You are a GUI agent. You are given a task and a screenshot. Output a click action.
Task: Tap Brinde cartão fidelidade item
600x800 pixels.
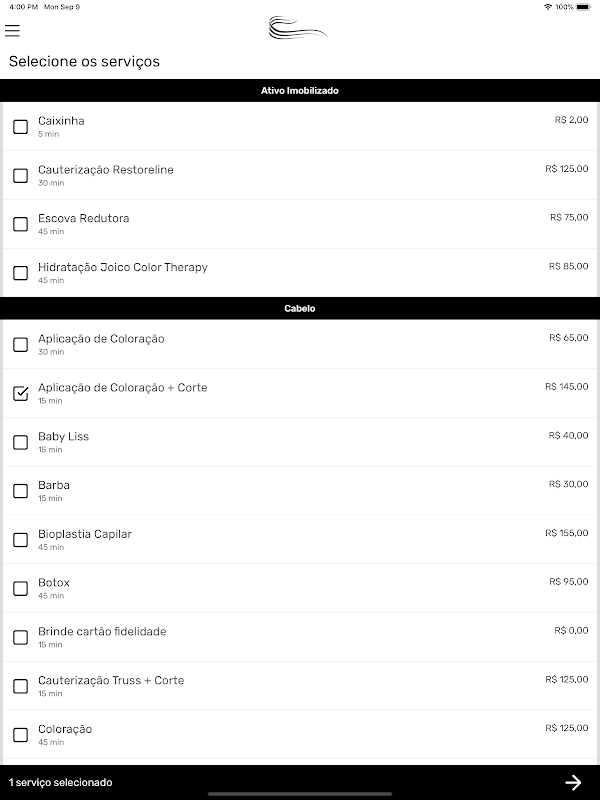tap(102, 632)
